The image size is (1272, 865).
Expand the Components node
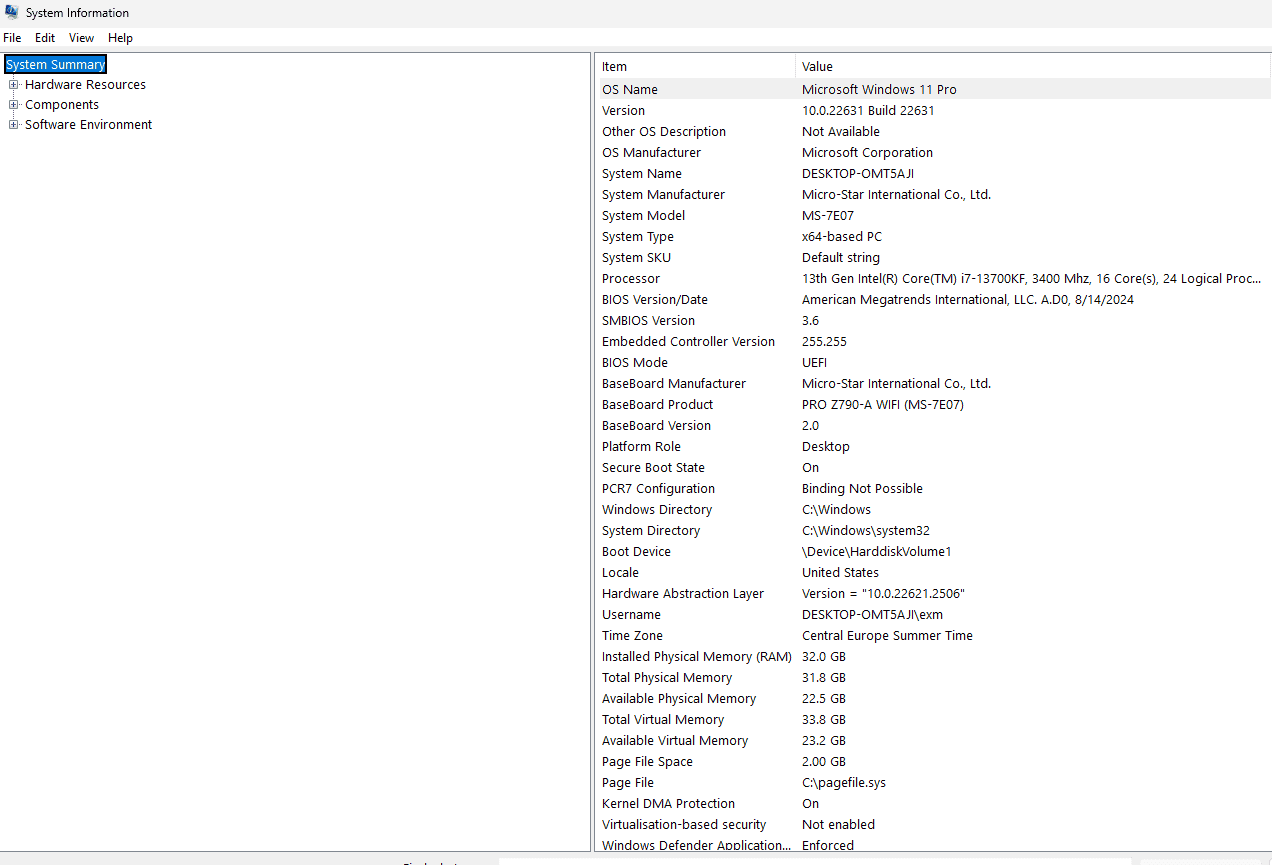(14, 105)
